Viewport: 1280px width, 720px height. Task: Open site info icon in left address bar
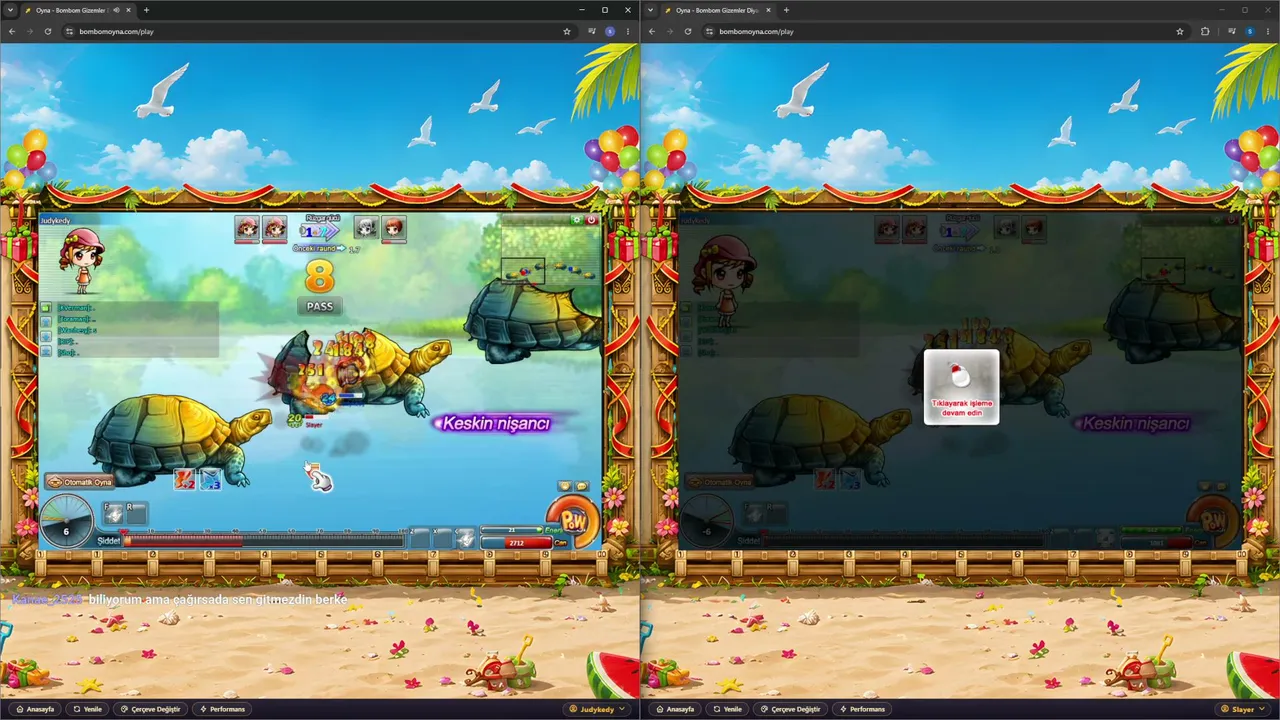[x=70, y=31]
